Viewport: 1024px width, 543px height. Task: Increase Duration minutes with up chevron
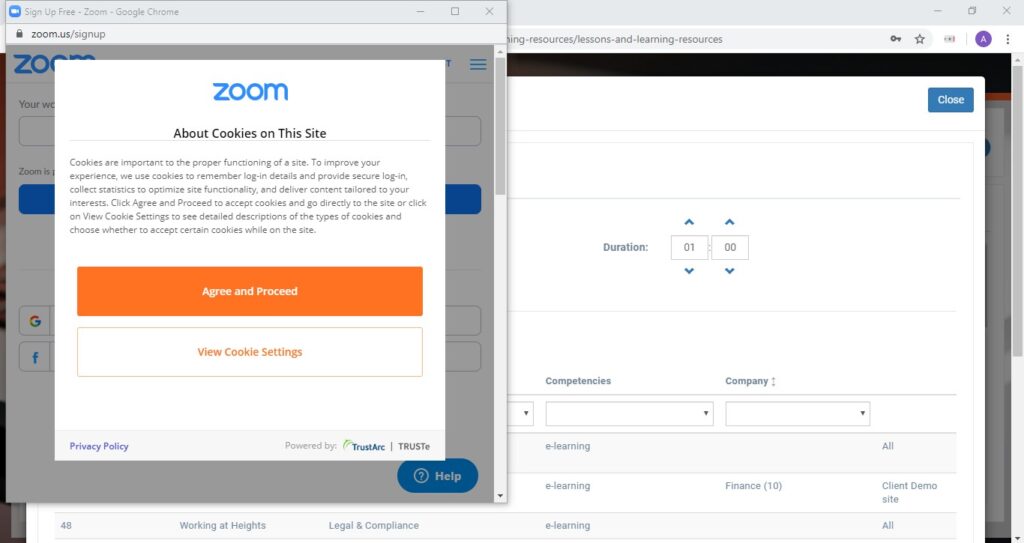[x=729, y=222]
